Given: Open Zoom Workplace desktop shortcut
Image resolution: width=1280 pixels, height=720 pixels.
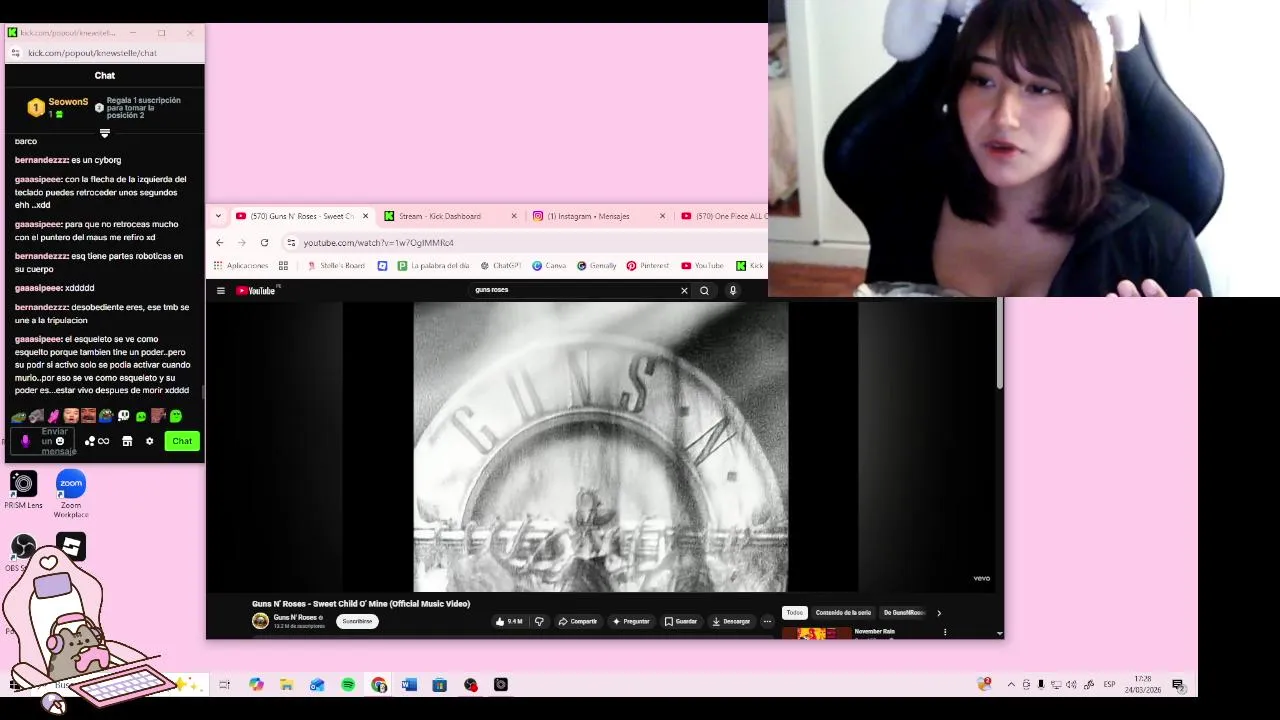Looking at the screenshot, I should [x=71, y=493].
